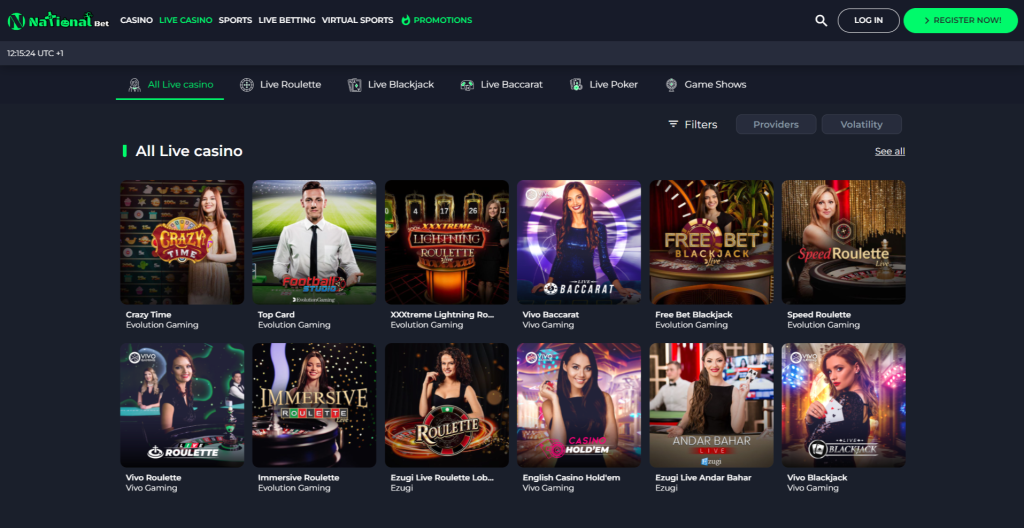This screenshot has width=1024, height=528.
Task: Click the Log In button
Action: (x=869, y=20)
